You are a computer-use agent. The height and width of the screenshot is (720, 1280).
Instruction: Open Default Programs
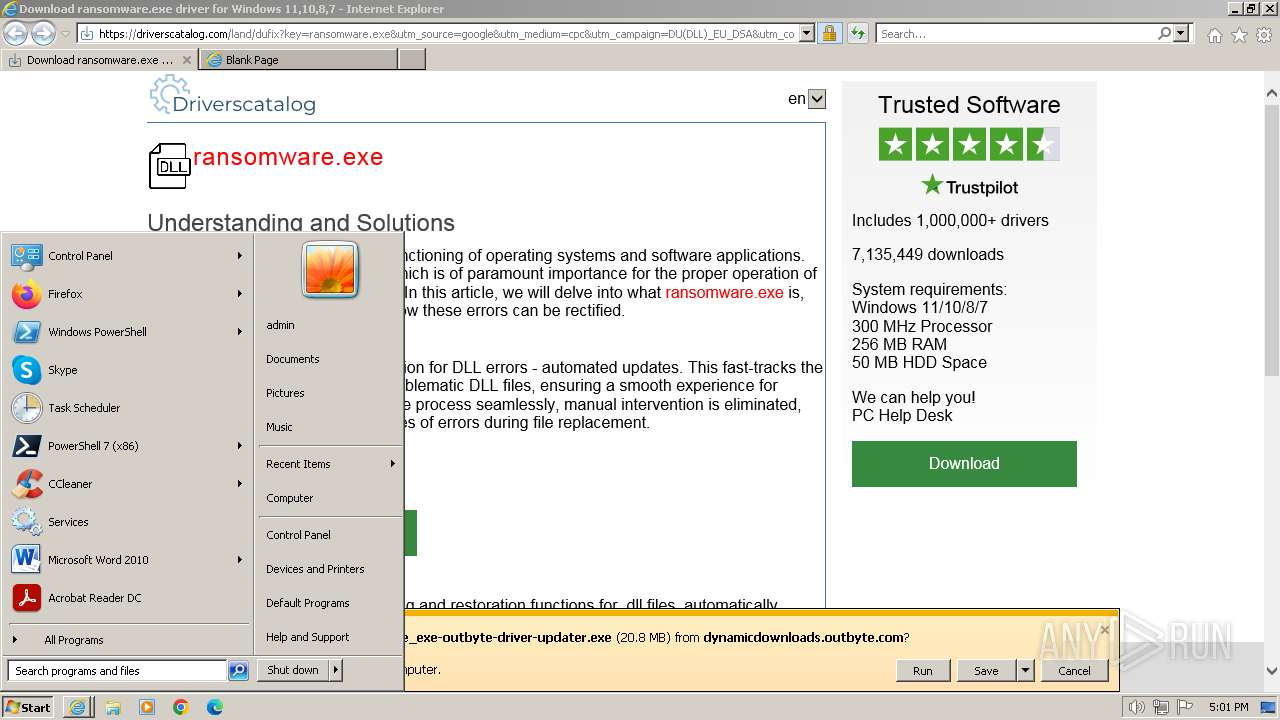click(x=307, y=603)
